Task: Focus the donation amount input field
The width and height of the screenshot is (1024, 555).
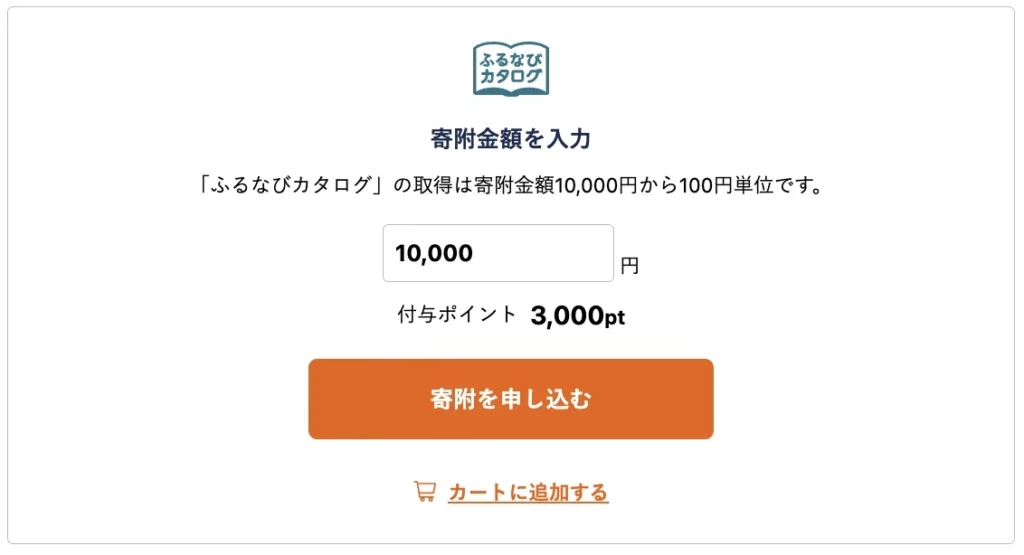Action: 498,253
